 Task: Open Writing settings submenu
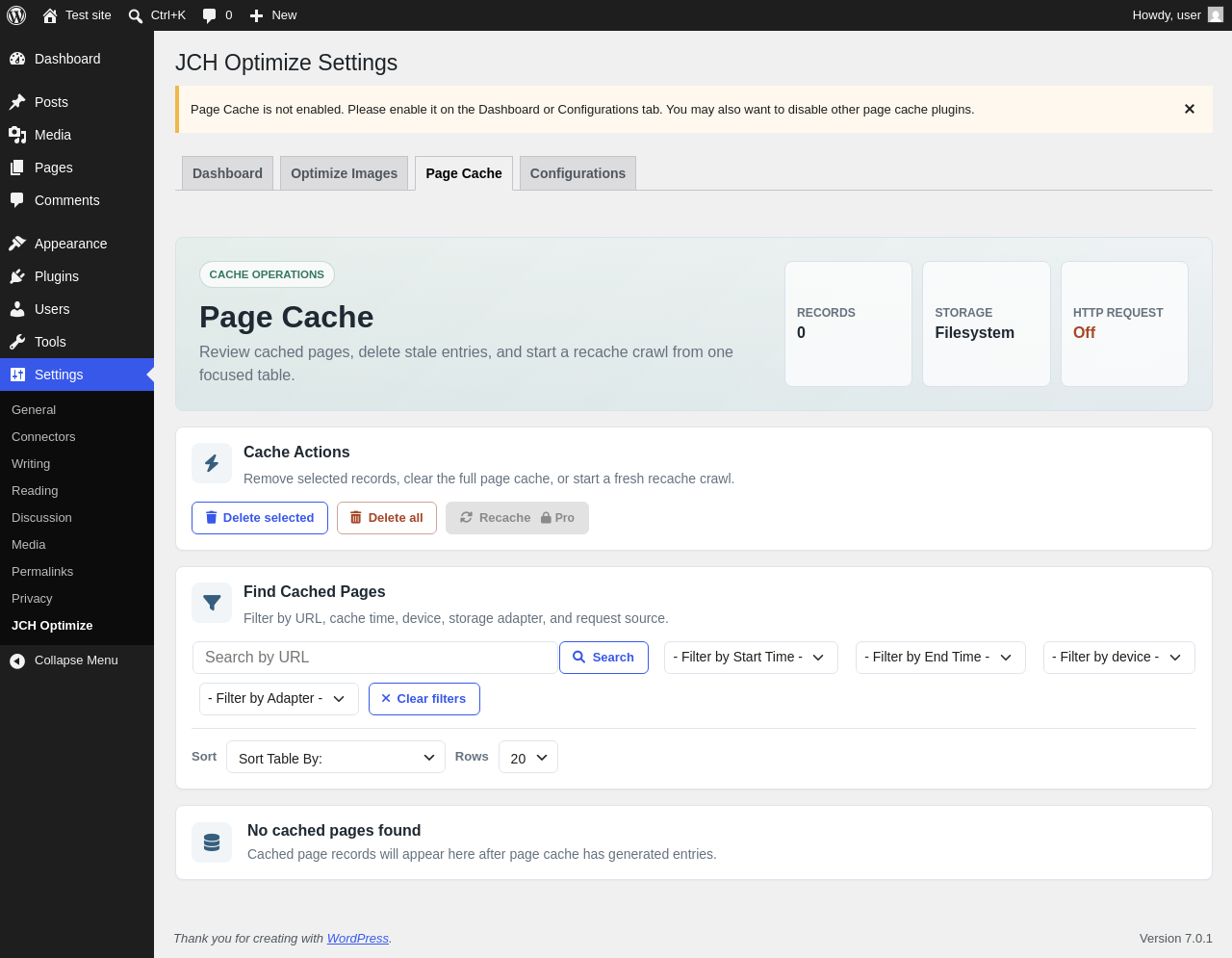coord(31,464)
